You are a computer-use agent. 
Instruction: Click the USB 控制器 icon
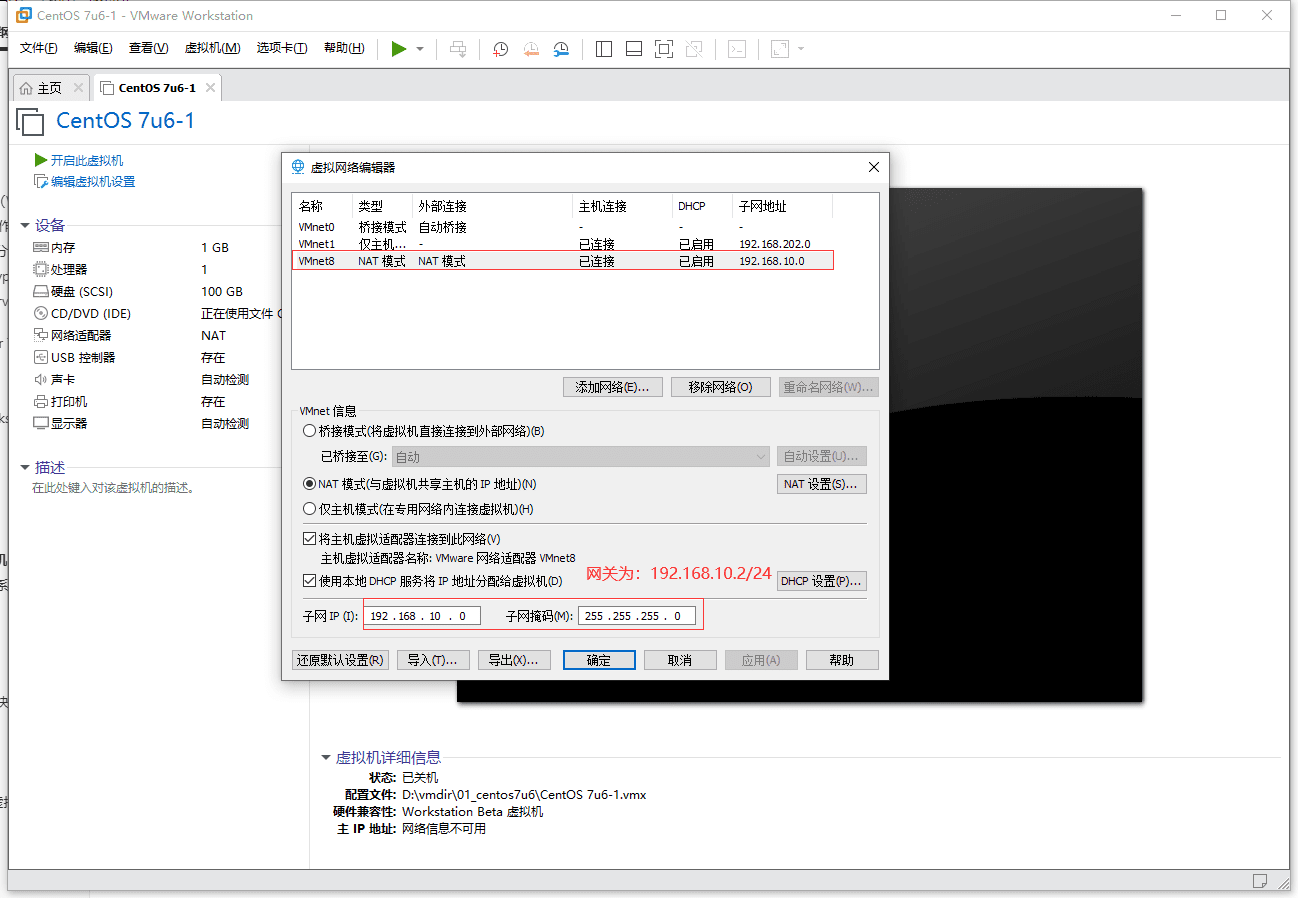coord(41,357)
